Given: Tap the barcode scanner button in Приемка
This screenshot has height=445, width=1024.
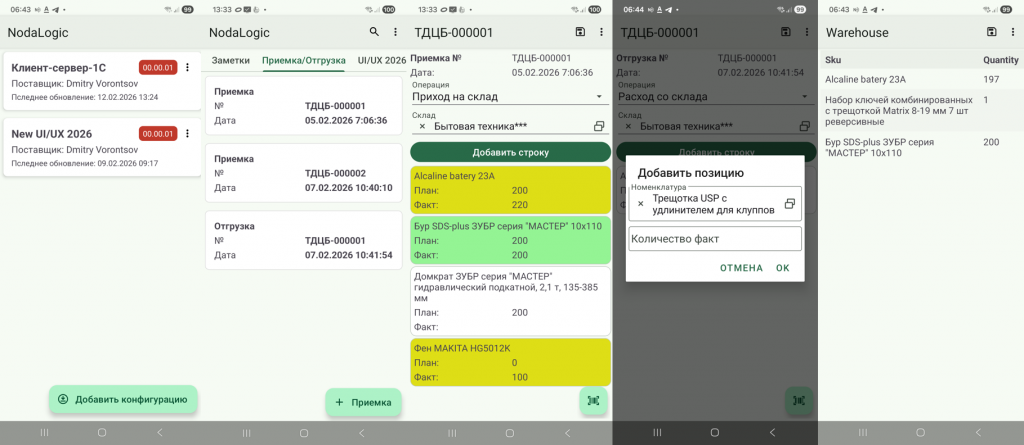Looking at the screenshot, I should tap(593, 401).
